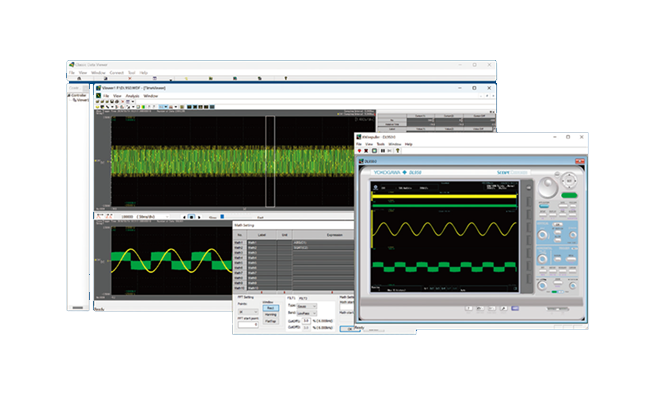Select the Rect window option in FFT Setting

(x=270, y=308)
